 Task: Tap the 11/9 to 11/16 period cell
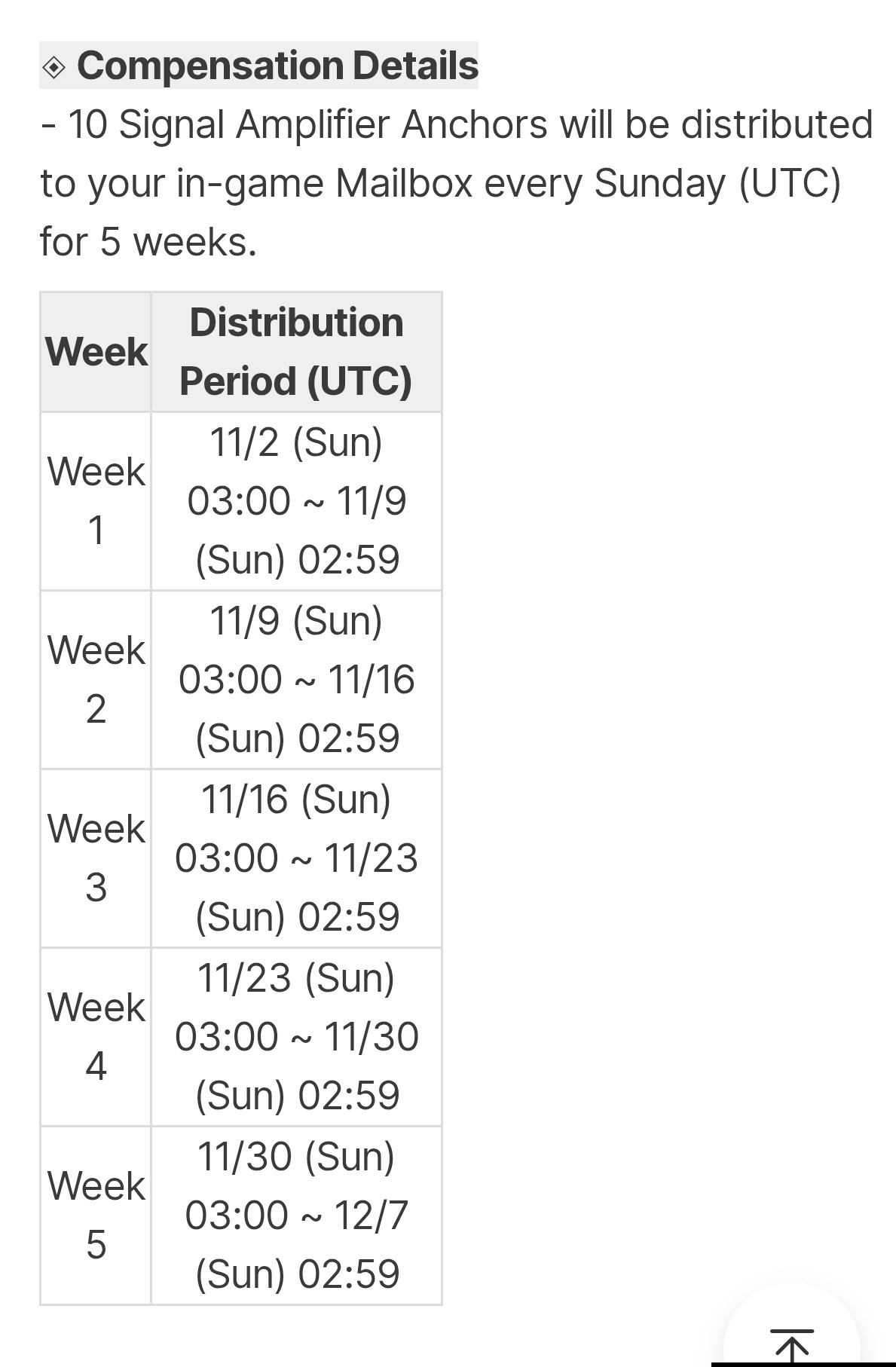coord(296,680)
